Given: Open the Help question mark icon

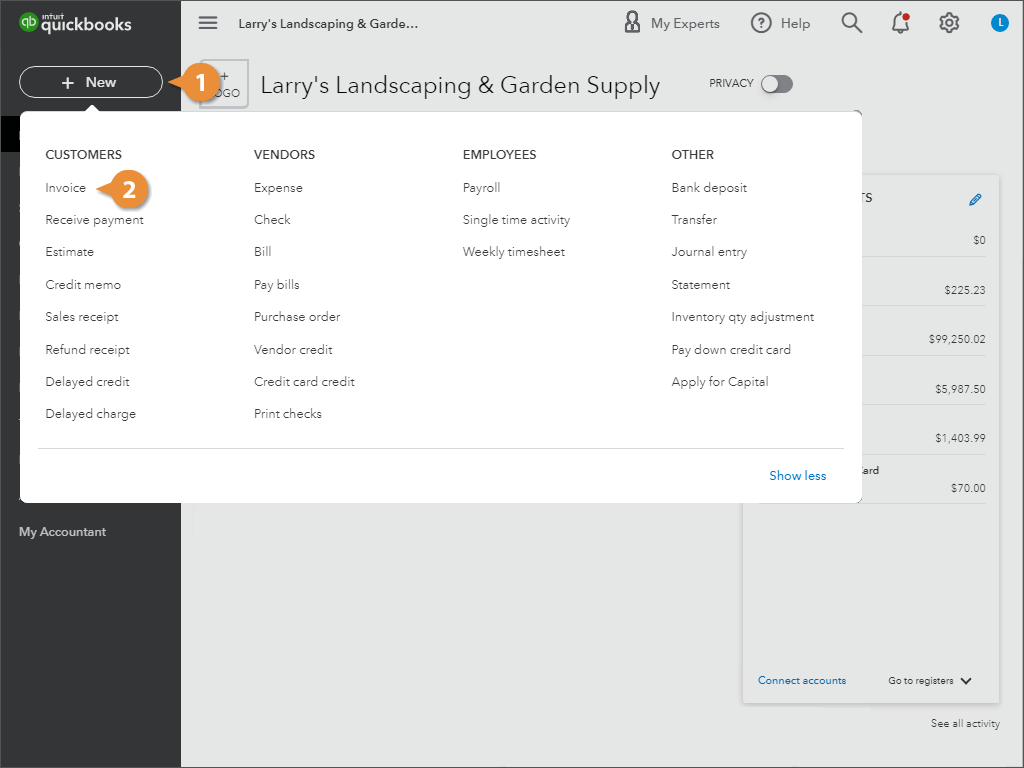Looking at the screenshot, I should tap(760, 22).
